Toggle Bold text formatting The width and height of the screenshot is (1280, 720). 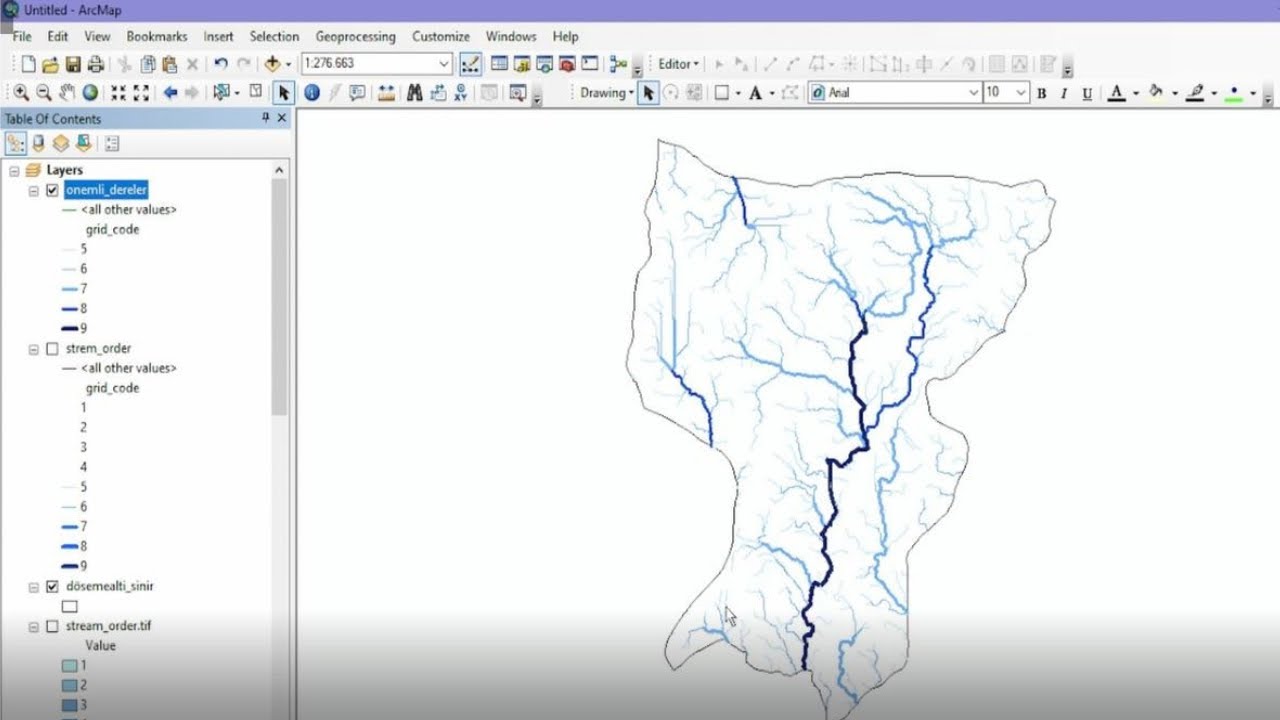point(1041,93)
